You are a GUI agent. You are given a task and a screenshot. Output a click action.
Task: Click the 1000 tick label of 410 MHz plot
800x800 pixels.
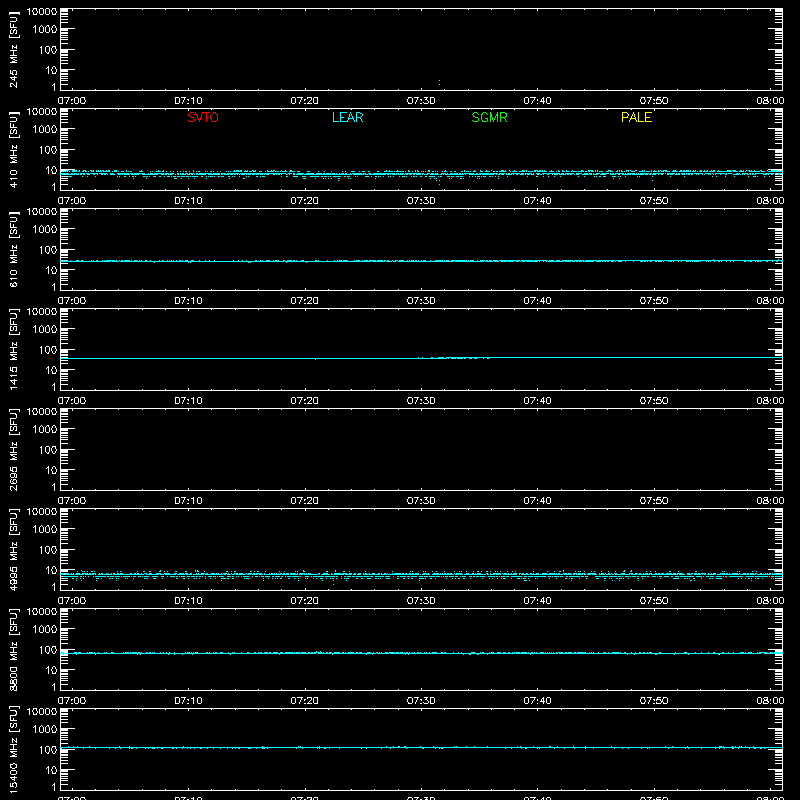pos(45,129)
